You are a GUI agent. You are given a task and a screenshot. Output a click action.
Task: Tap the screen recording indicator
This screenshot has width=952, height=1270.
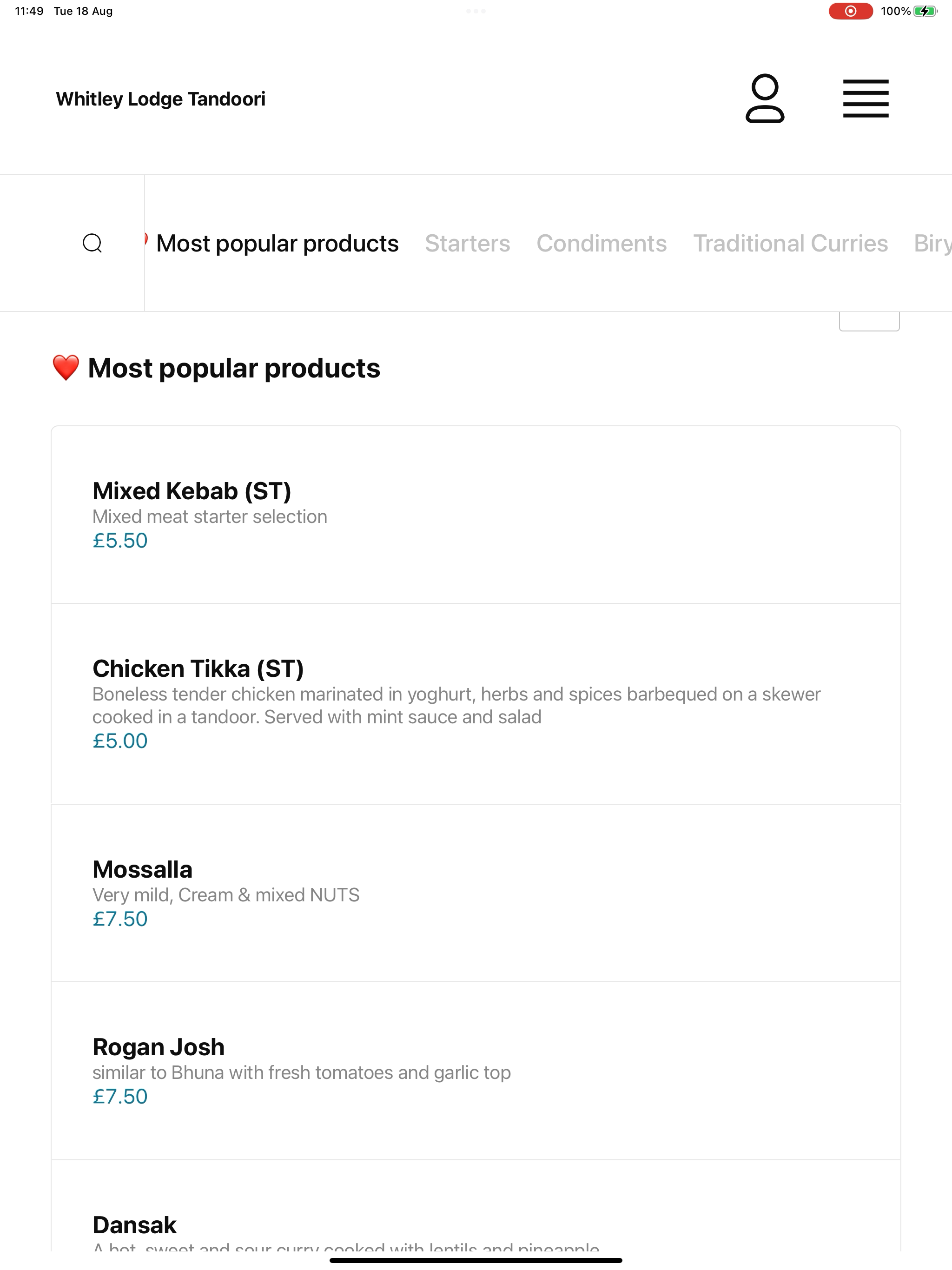(x=850, y=11)
